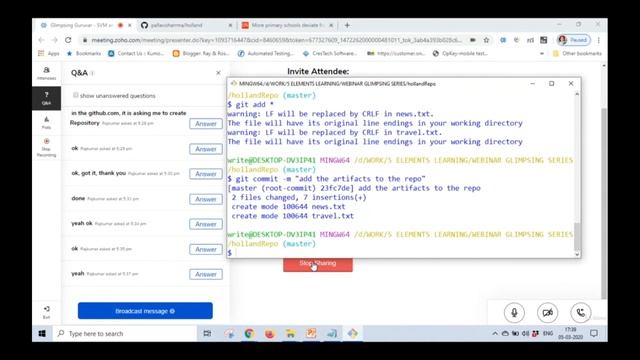Open a new browser tab
640x360 pixels.
pos(347,25)
